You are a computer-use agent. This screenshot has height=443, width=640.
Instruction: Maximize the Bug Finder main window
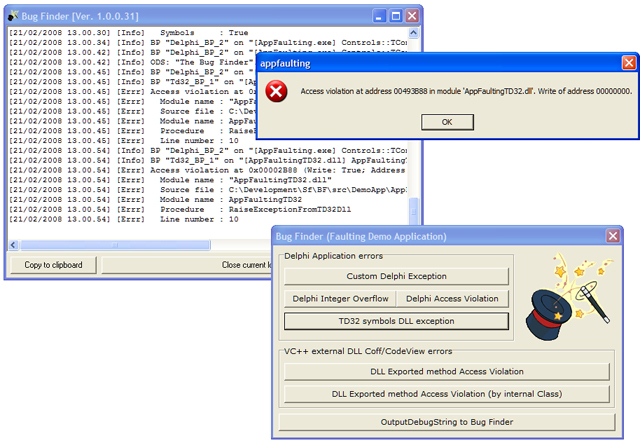click(x=396, y=16)
